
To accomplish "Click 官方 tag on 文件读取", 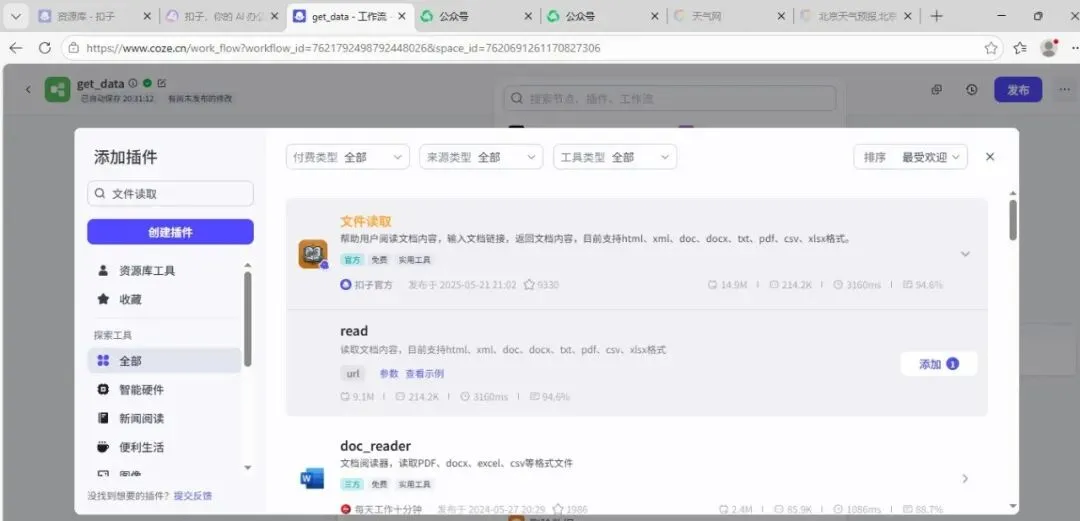I will click(353, 260).
